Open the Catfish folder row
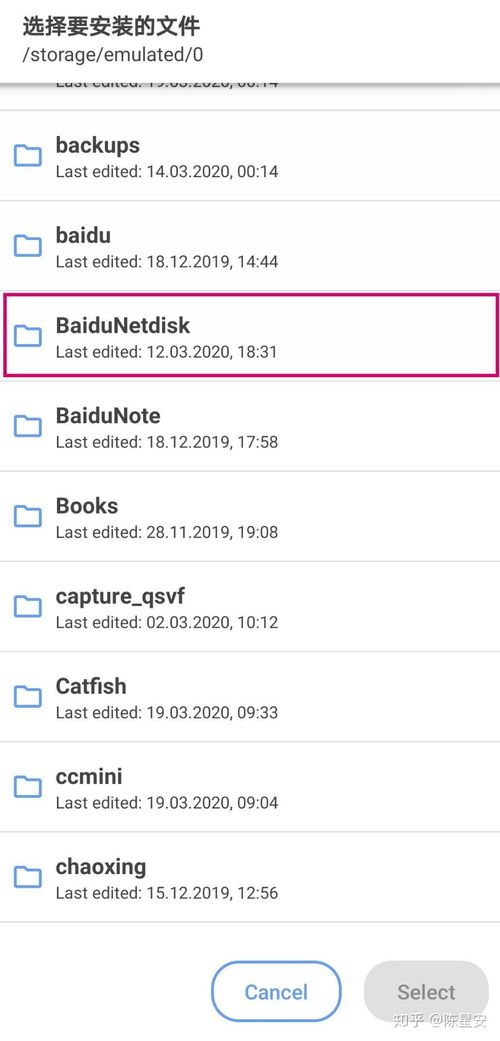This screenshot has width=500, height=1041. pos(250,696)
